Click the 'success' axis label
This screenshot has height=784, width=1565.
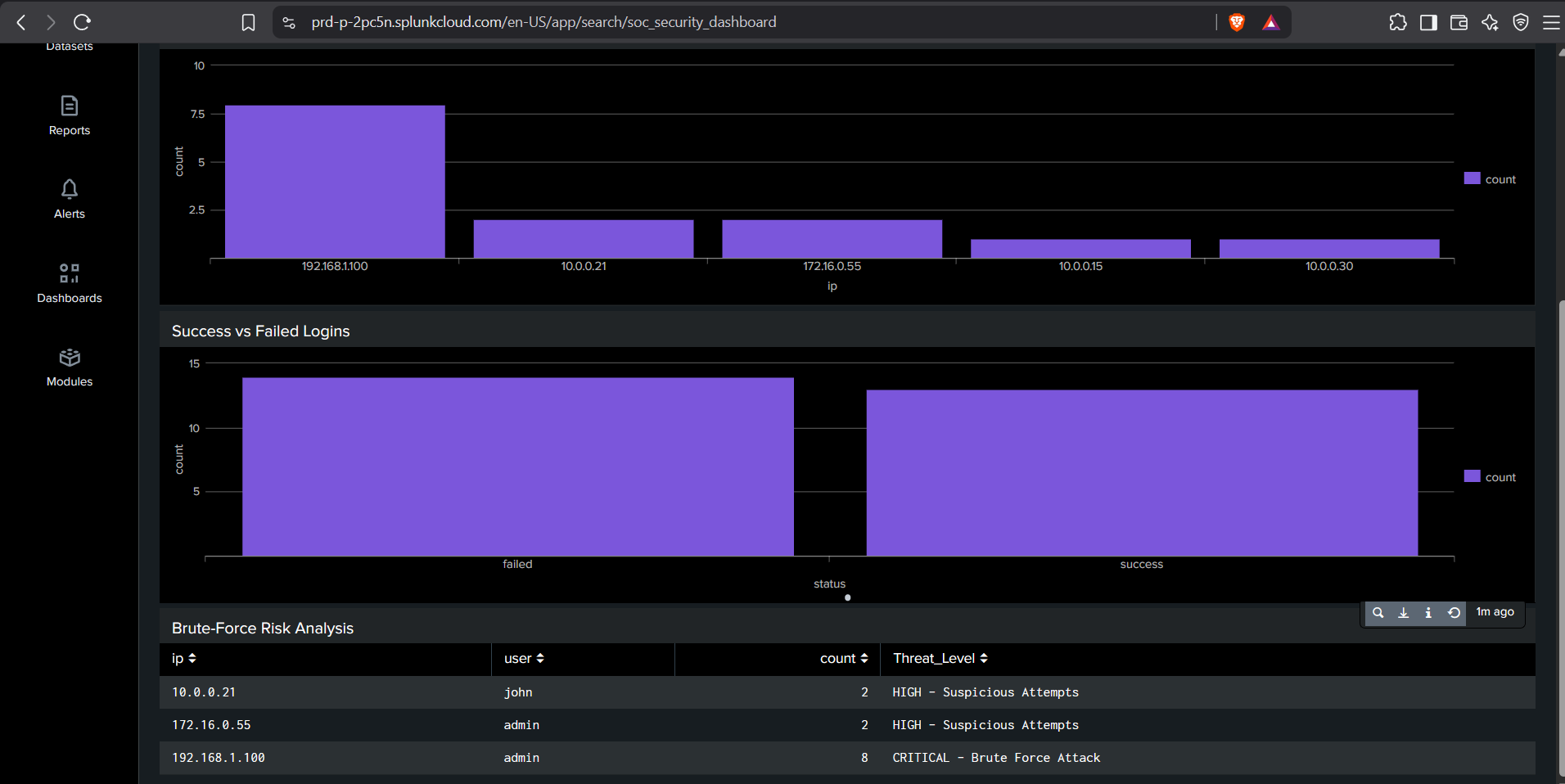(1142, 564)
